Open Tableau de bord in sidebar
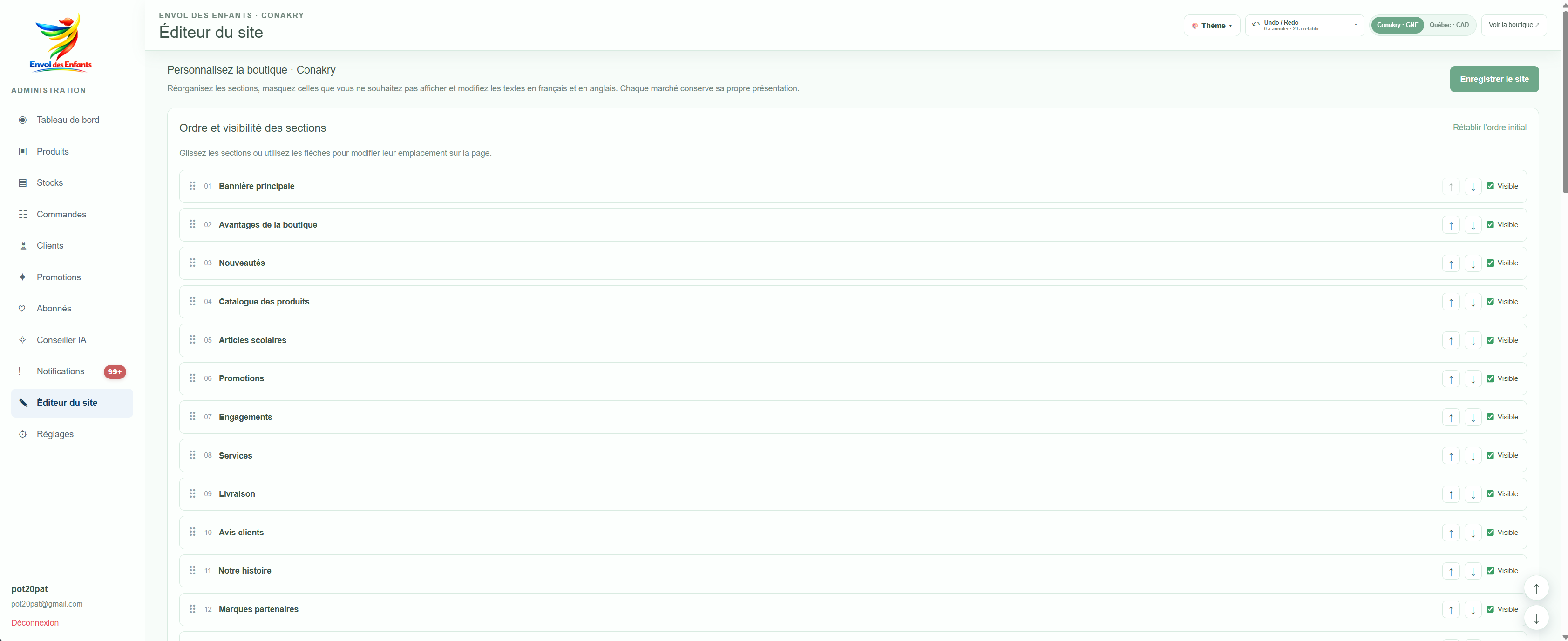Image resolution: width=1568 pixels, height=641 pixels. pyautogui.click(x=72, y=120)
